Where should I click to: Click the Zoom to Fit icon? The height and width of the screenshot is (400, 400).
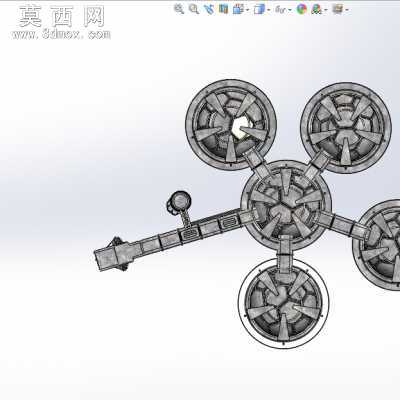[x=179, y=9]
